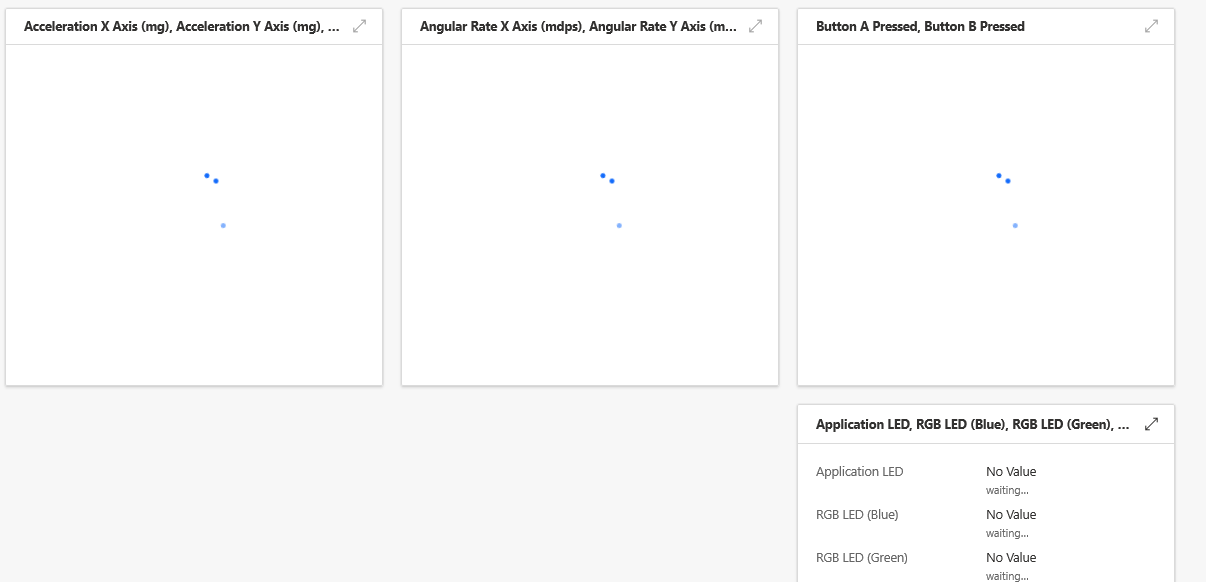Screen dimensions: 1206x582
Task: Click the Angular Rate X Axis (mdps) tile title
Action: (578, 27)
